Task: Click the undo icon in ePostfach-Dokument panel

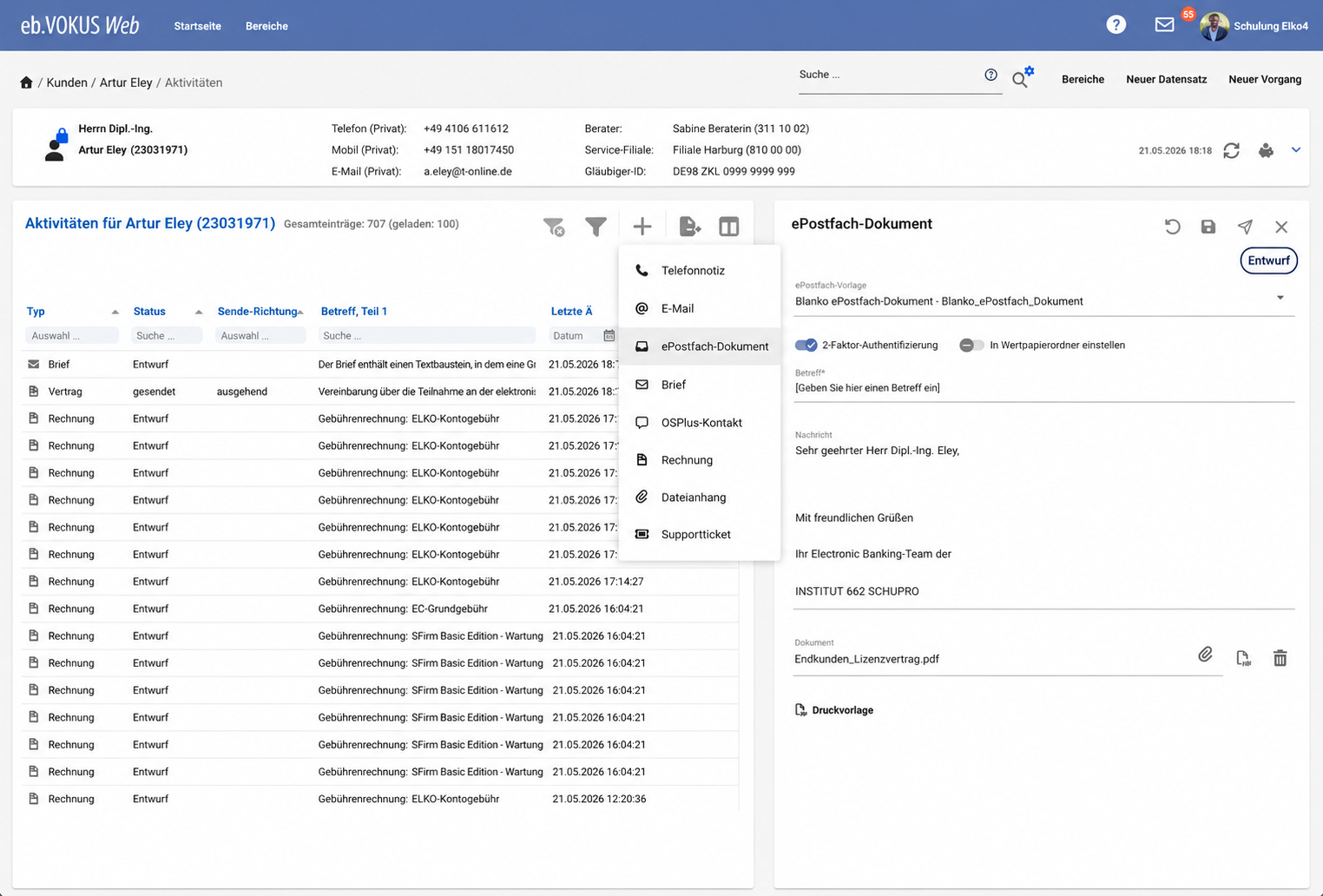Action: (x=1172, y=227)
